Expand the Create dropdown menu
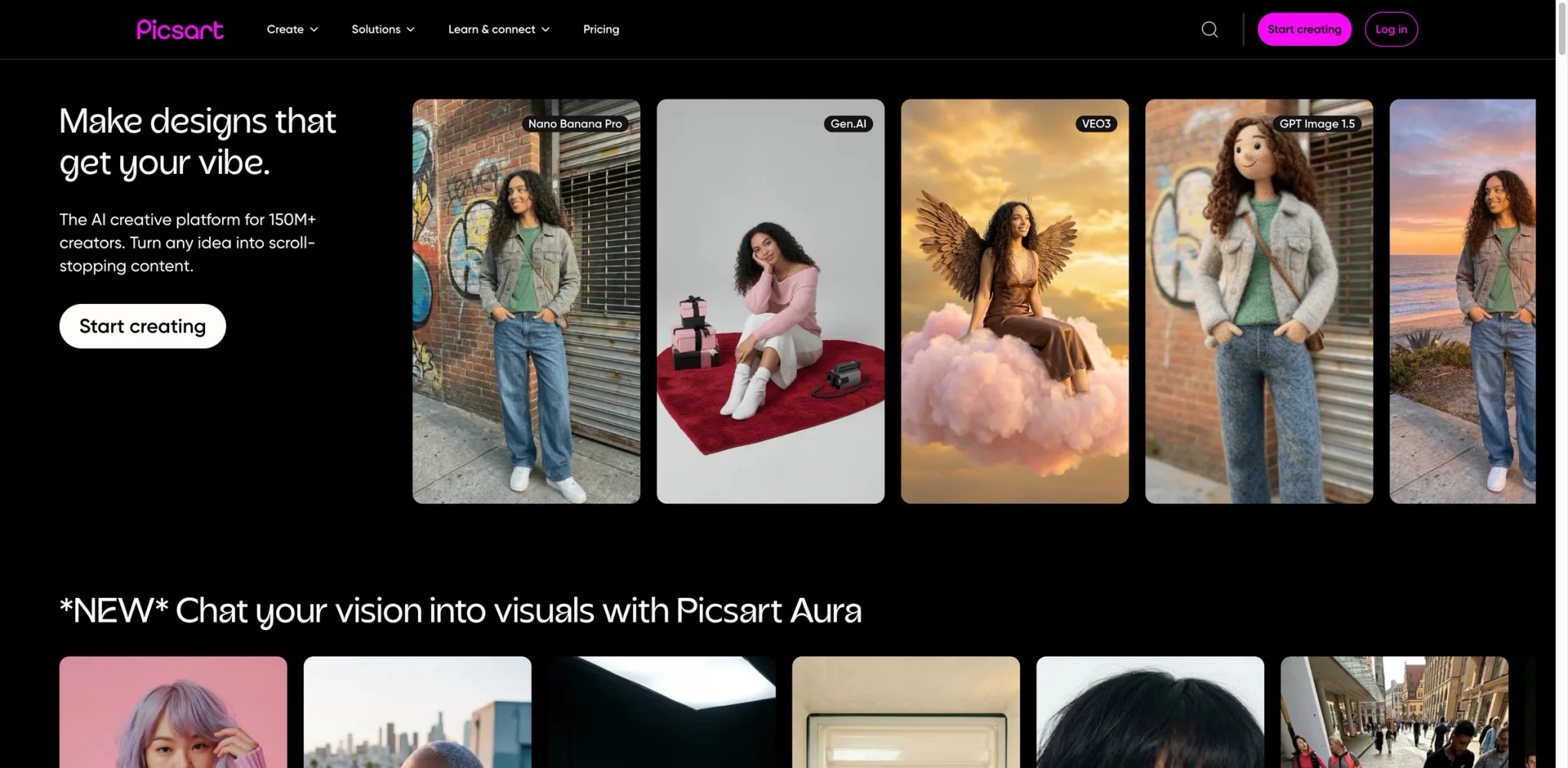 pyautogui.click(x=292, y=29)
